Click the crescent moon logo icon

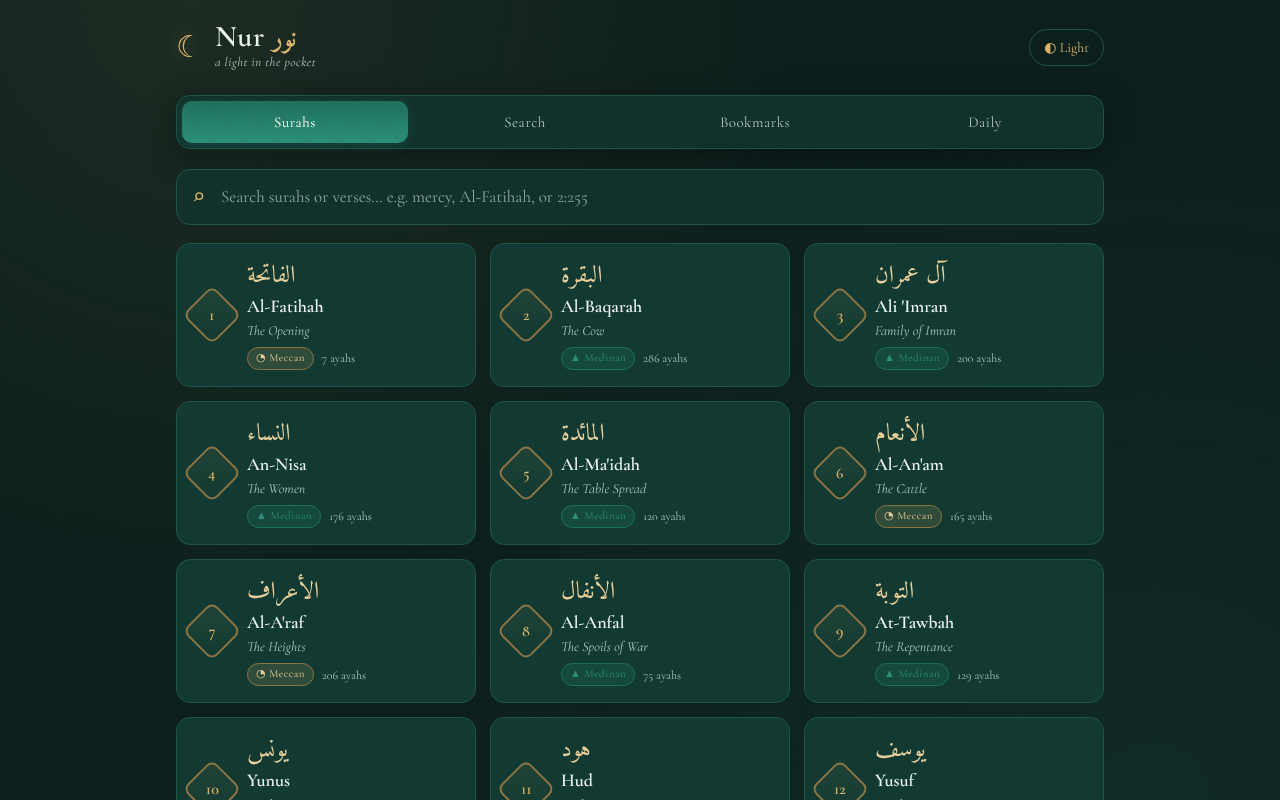click(186, 46)
